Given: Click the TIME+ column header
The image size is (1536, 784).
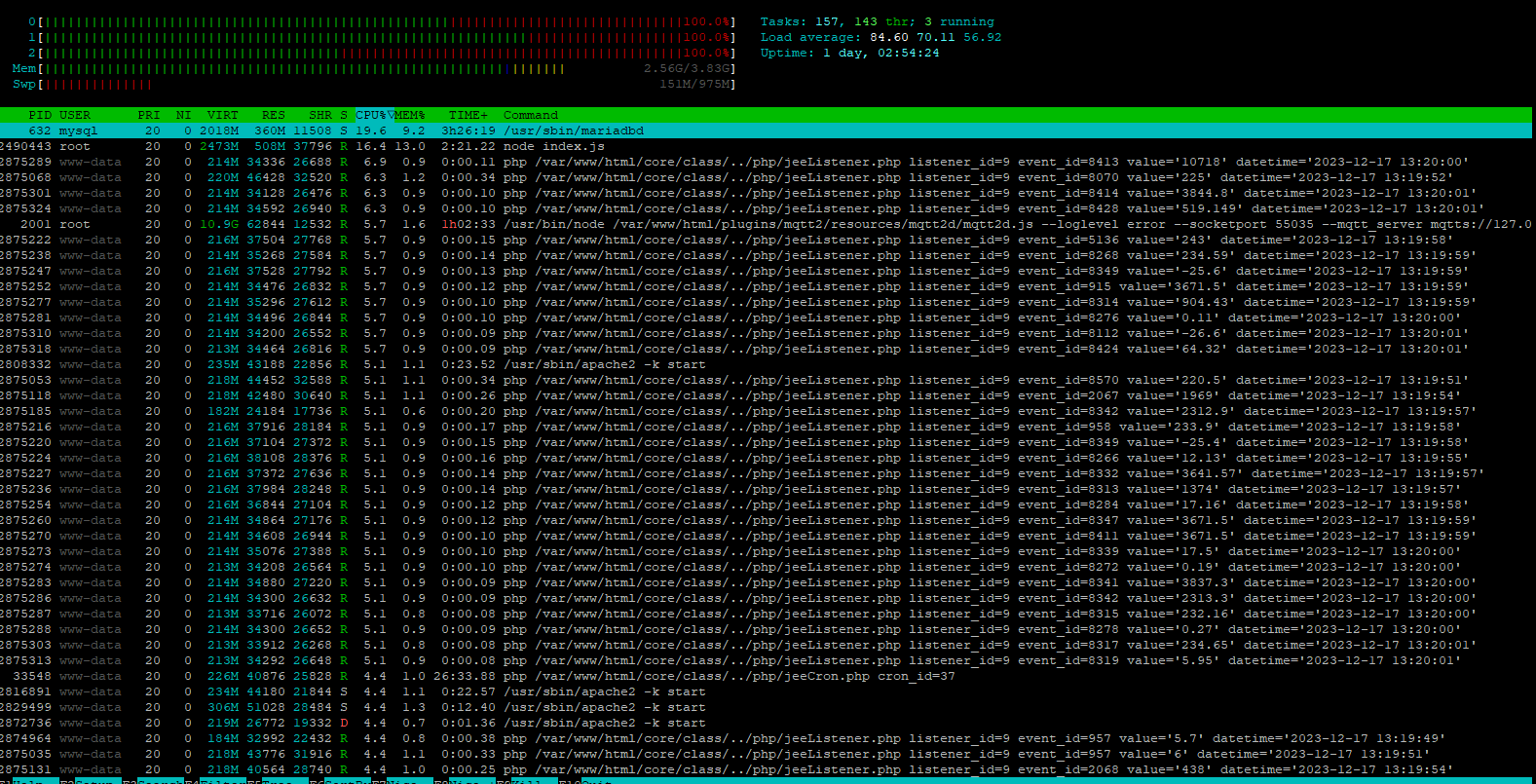Looking at the screenshot, I should 468,115.
